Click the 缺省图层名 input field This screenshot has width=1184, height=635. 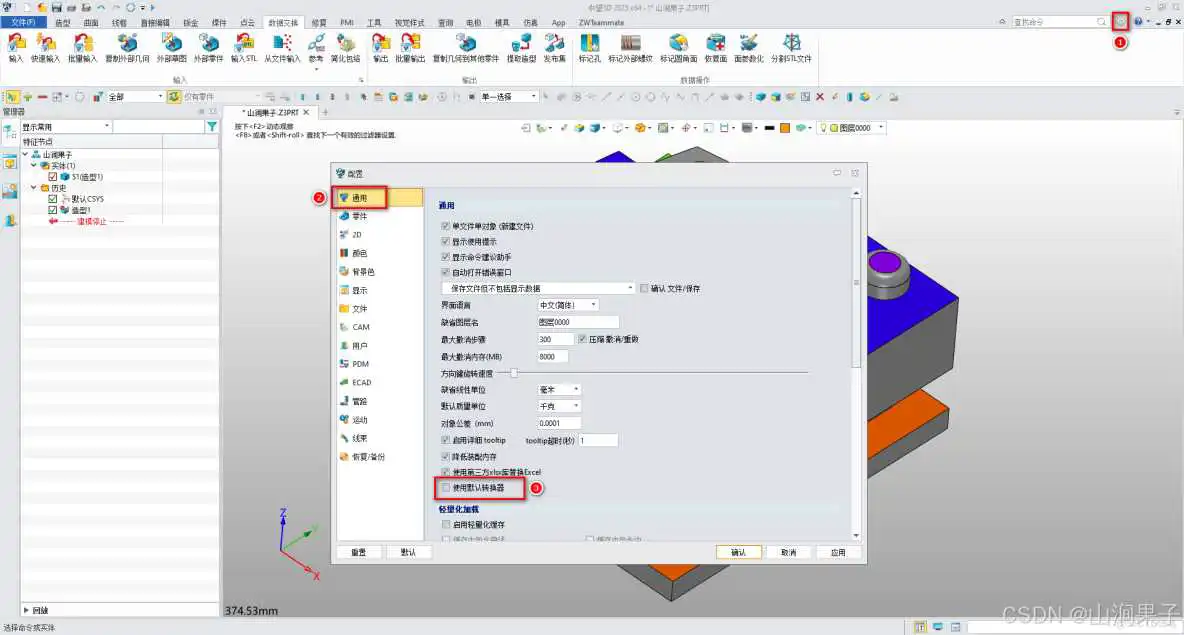coord(576,321)
